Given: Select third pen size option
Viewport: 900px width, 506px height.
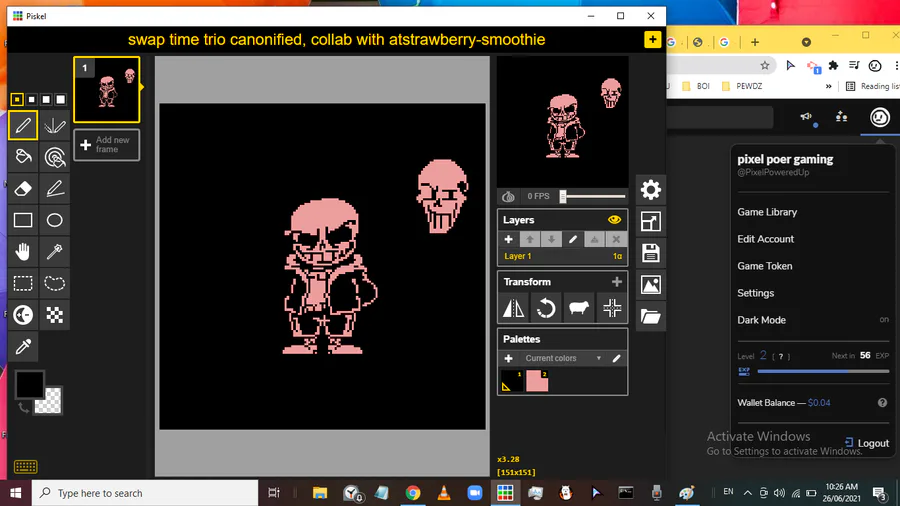Looking at the screenshot, I should pos(46,100).
